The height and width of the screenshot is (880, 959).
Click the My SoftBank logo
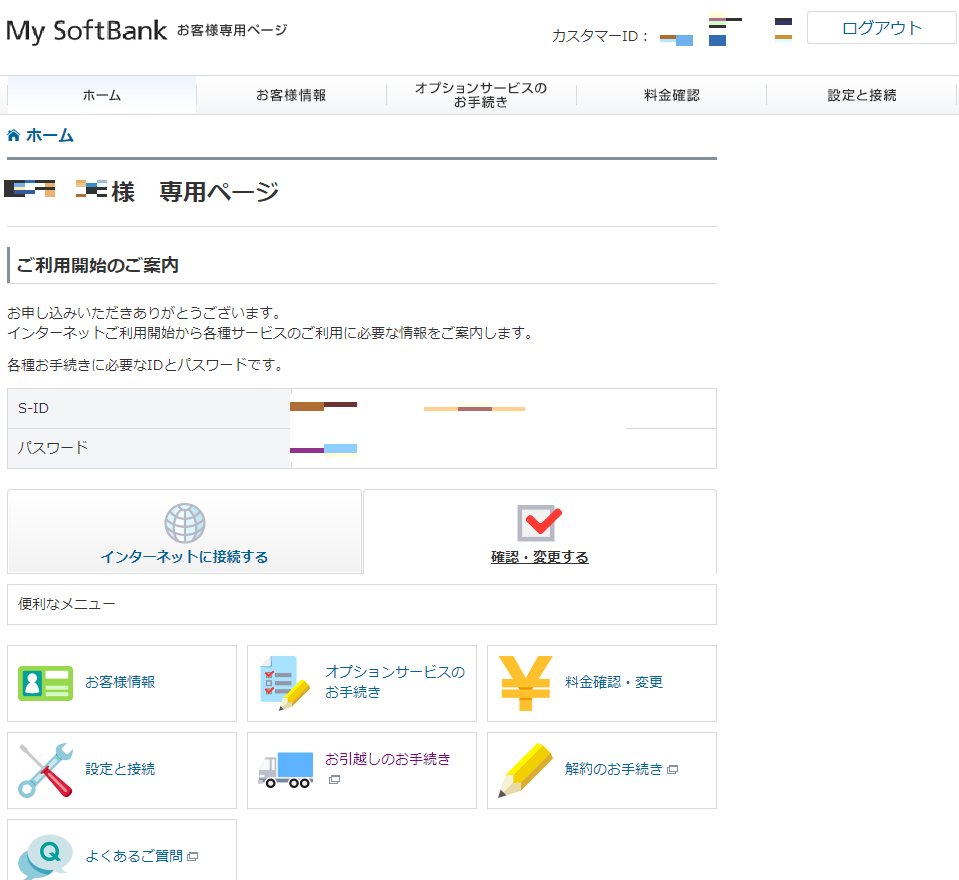(86, 31)
